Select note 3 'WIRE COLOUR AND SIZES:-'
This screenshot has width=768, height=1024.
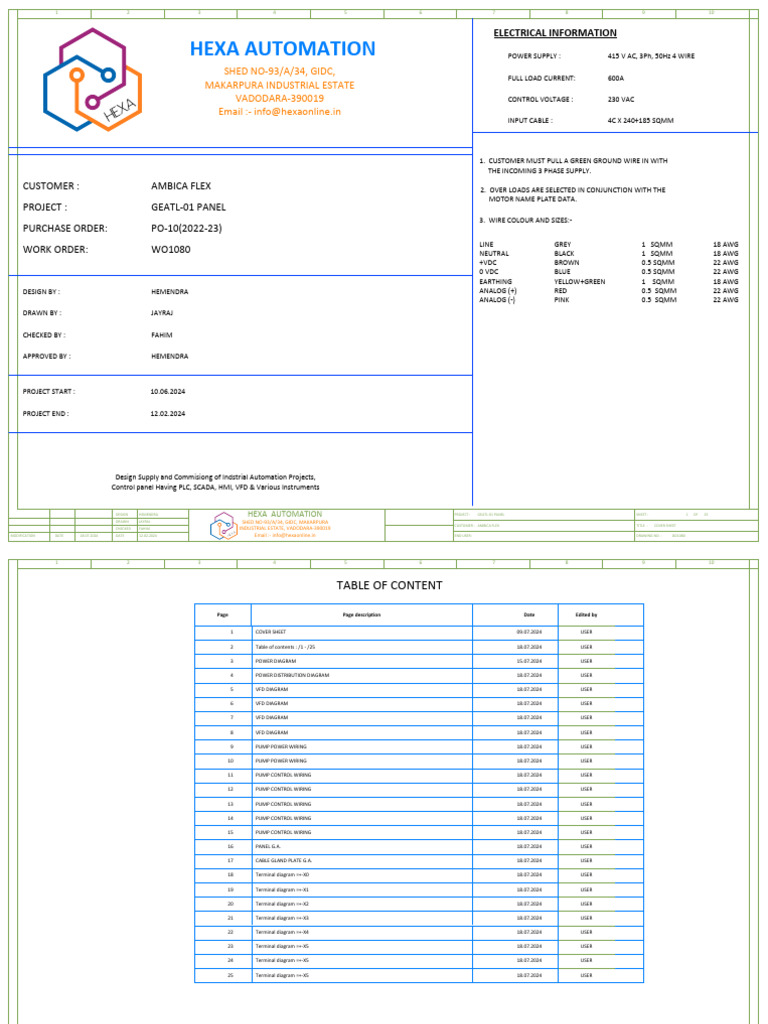pyautogui.click(x=526, y=221)
